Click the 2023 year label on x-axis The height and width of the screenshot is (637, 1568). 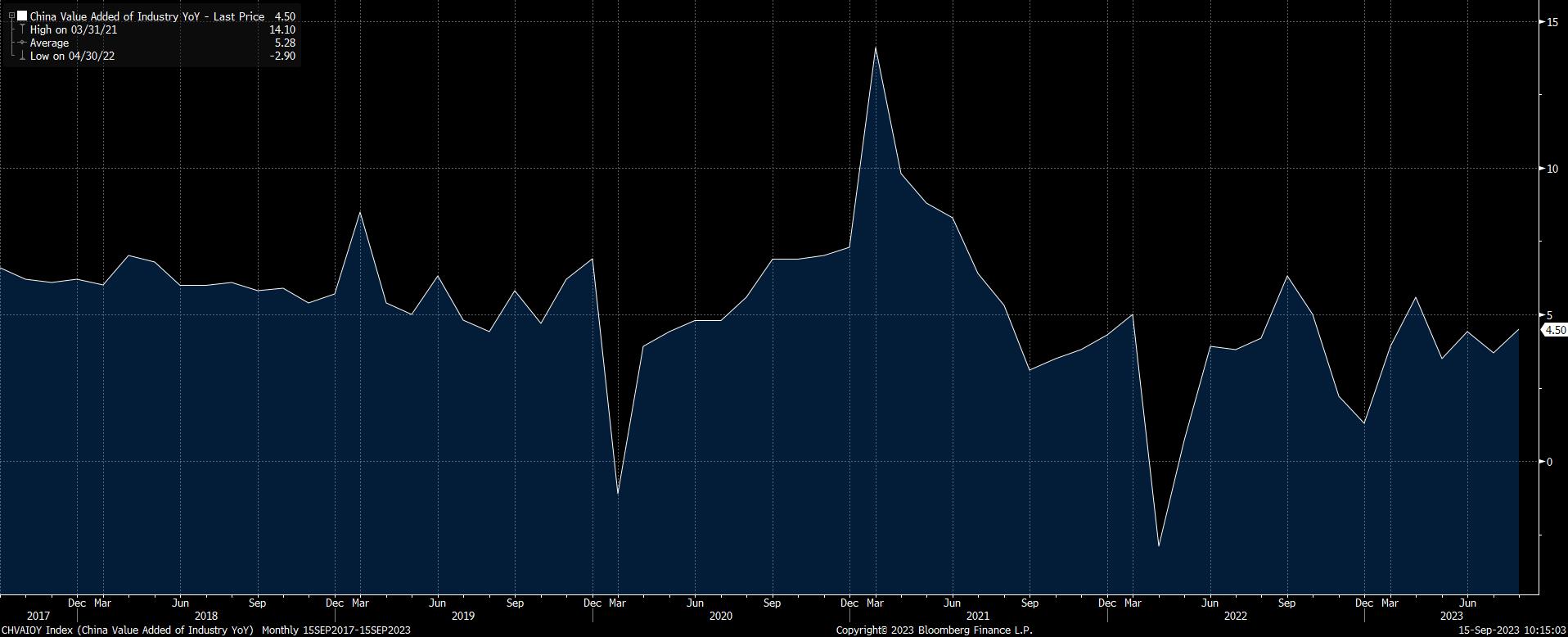point(1452,616)
